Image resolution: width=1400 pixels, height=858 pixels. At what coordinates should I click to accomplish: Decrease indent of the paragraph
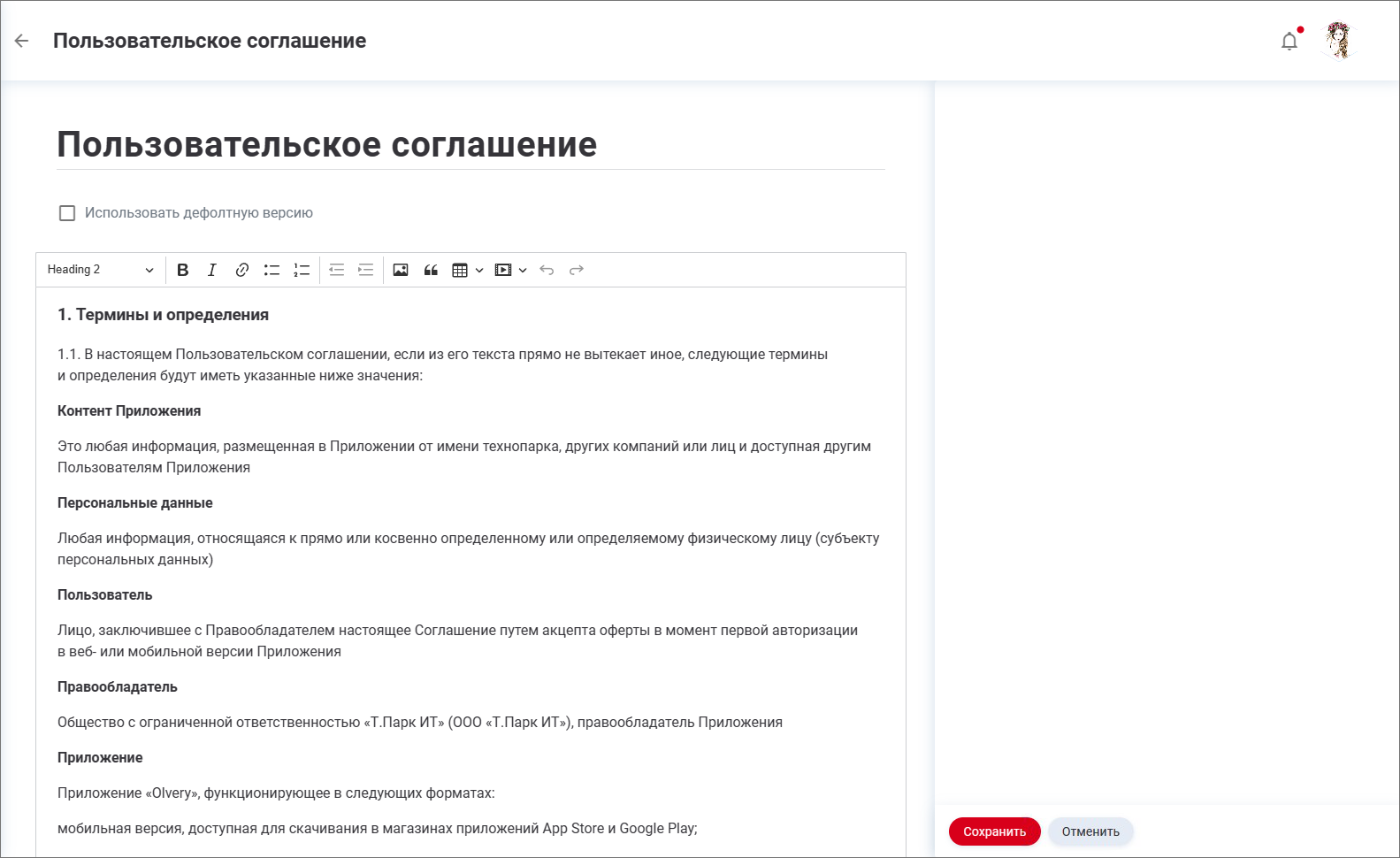click(x=336, y=270)
